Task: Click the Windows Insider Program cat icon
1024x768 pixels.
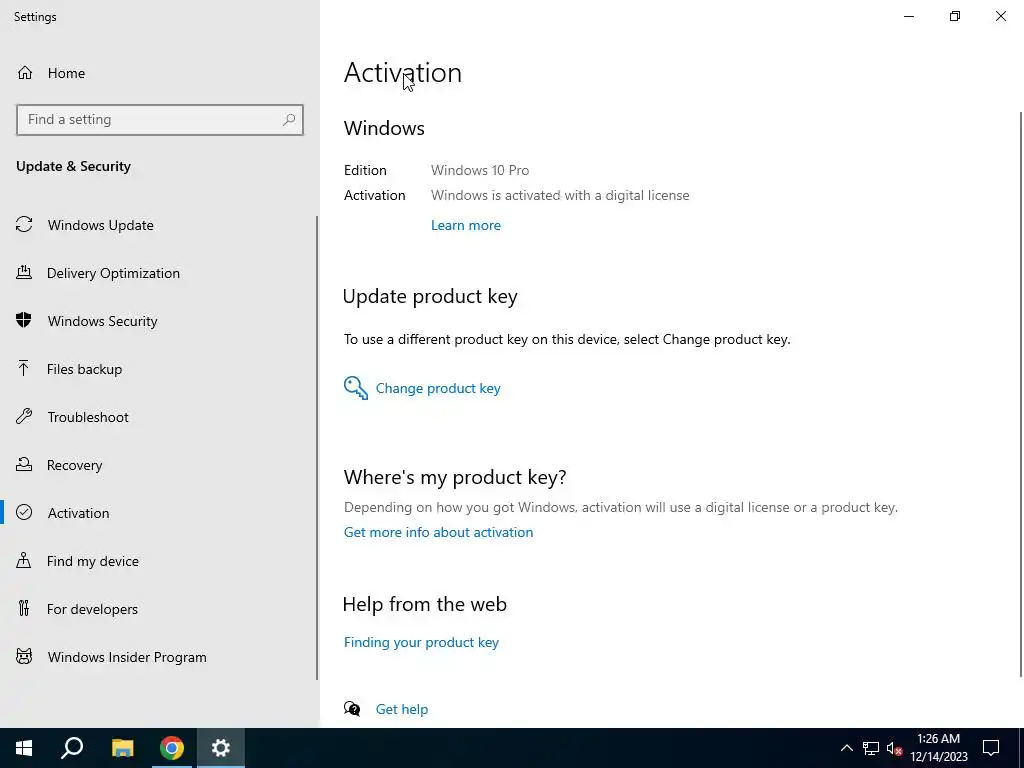Action: pos(24,656)
